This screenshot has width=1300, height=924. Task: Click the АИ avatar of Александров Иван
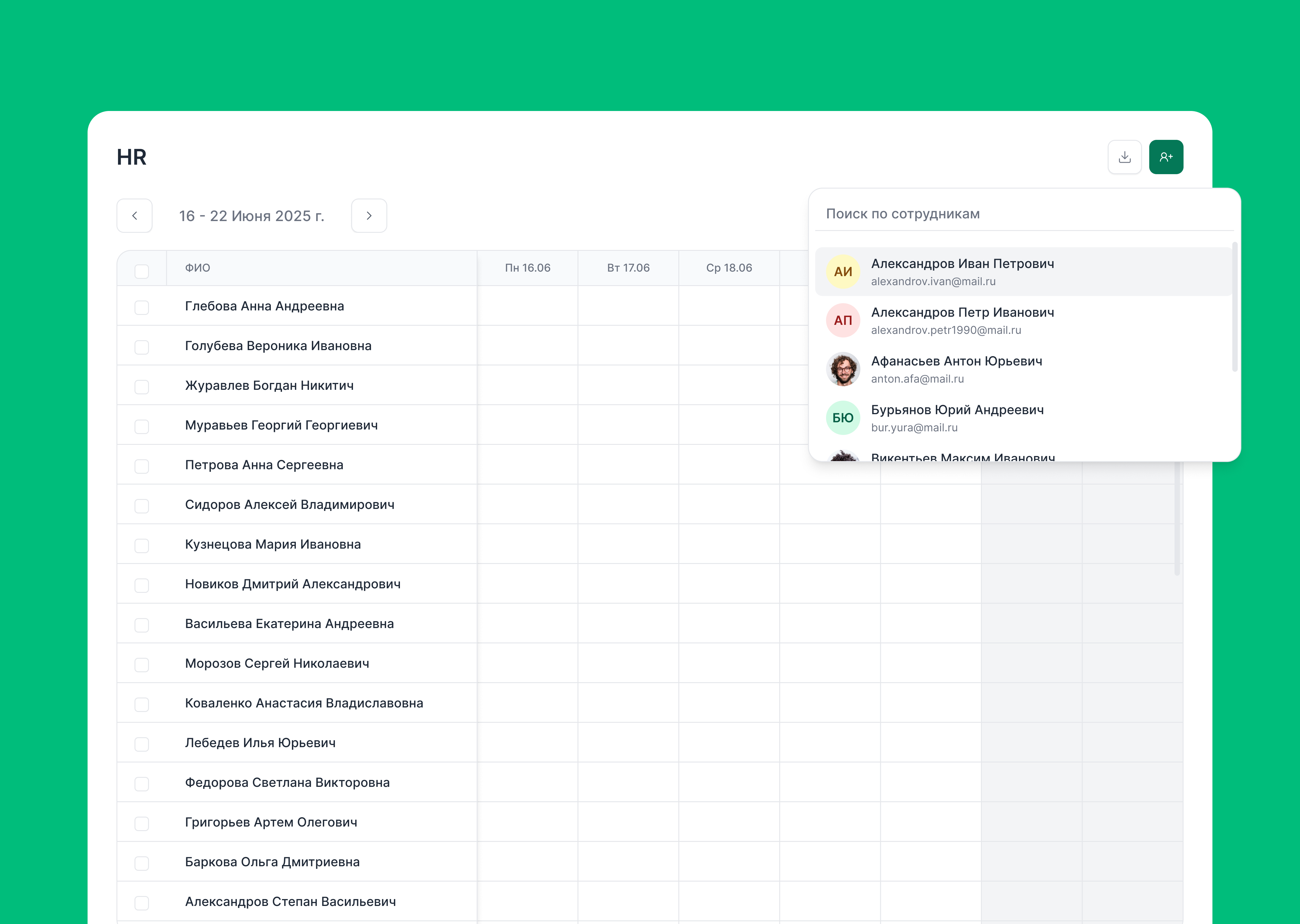click(842, 271)
